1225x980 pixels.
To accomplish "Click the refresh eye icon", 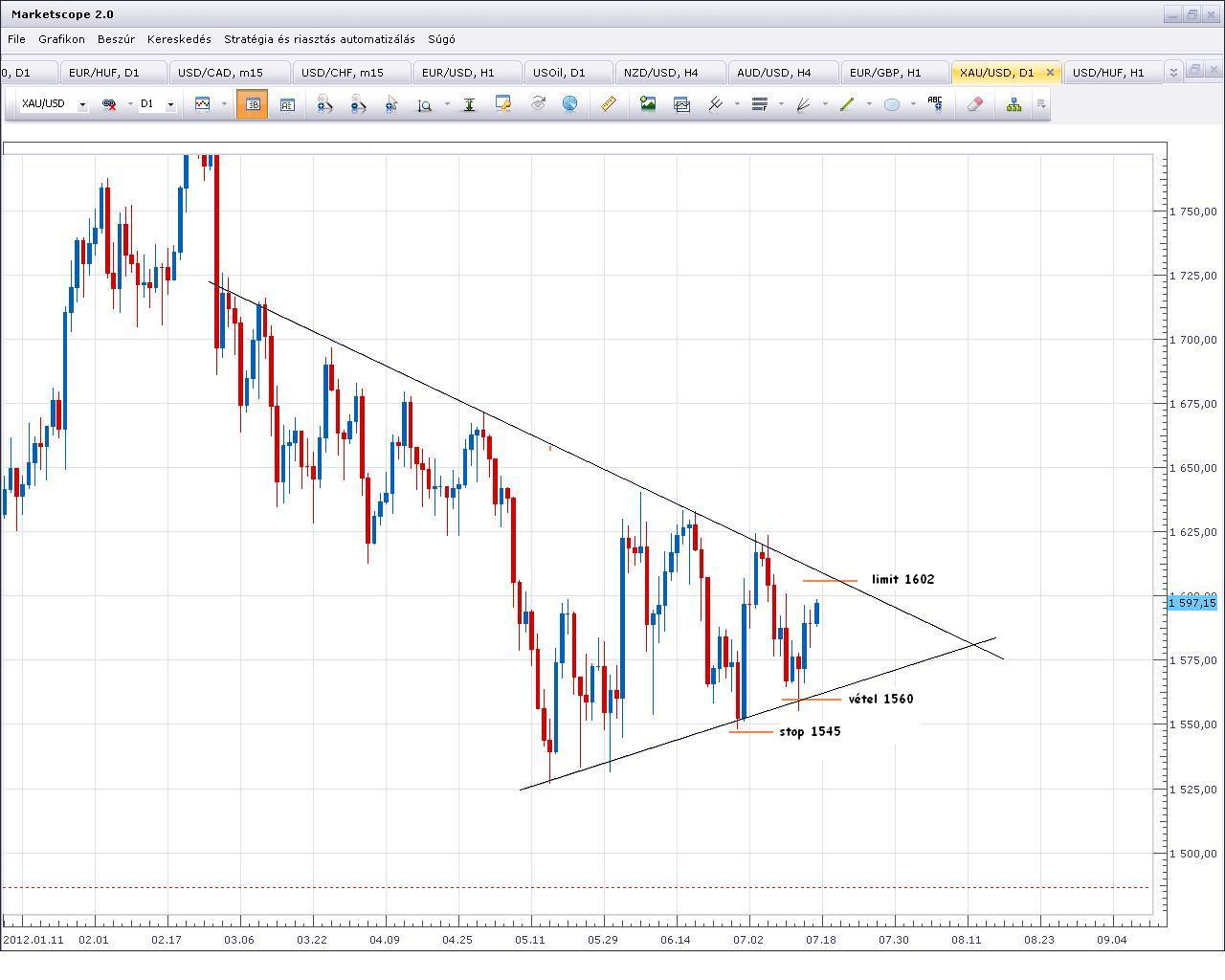I will pos(537,103).
